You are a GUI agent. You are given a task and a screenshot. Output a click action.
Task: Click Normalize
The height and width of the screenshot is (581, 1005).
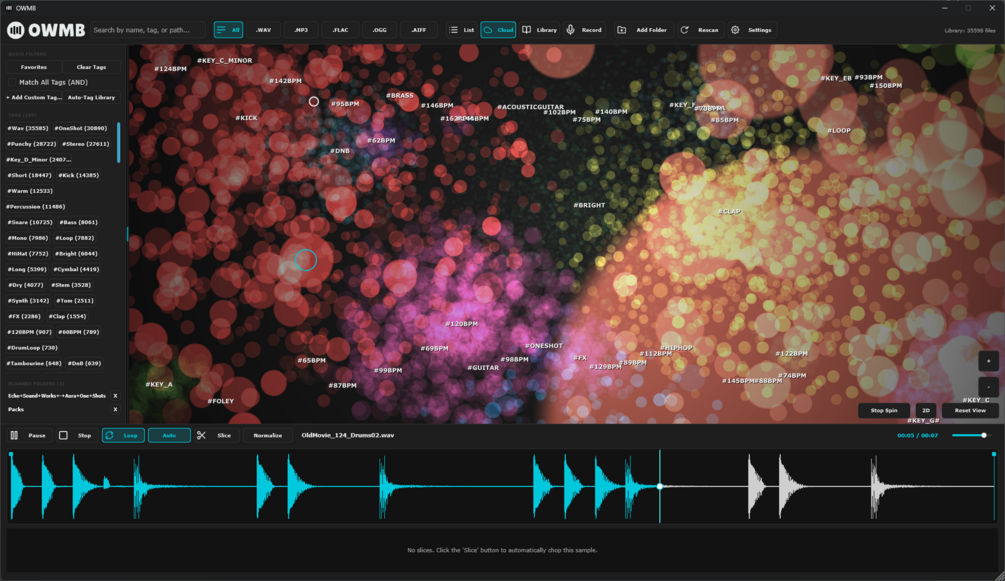click(x=267, y=435)
